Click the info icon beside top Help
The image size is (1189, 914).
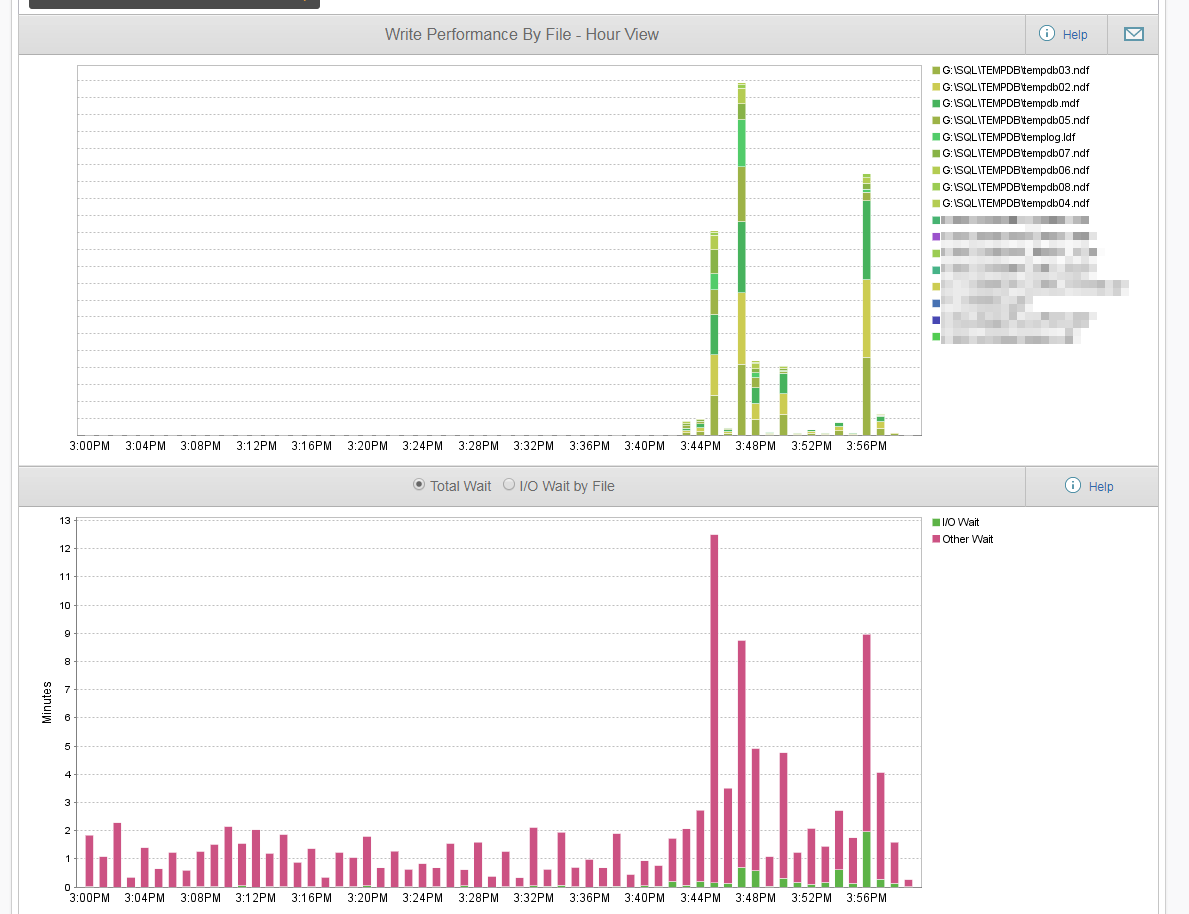coord(1046,33)
